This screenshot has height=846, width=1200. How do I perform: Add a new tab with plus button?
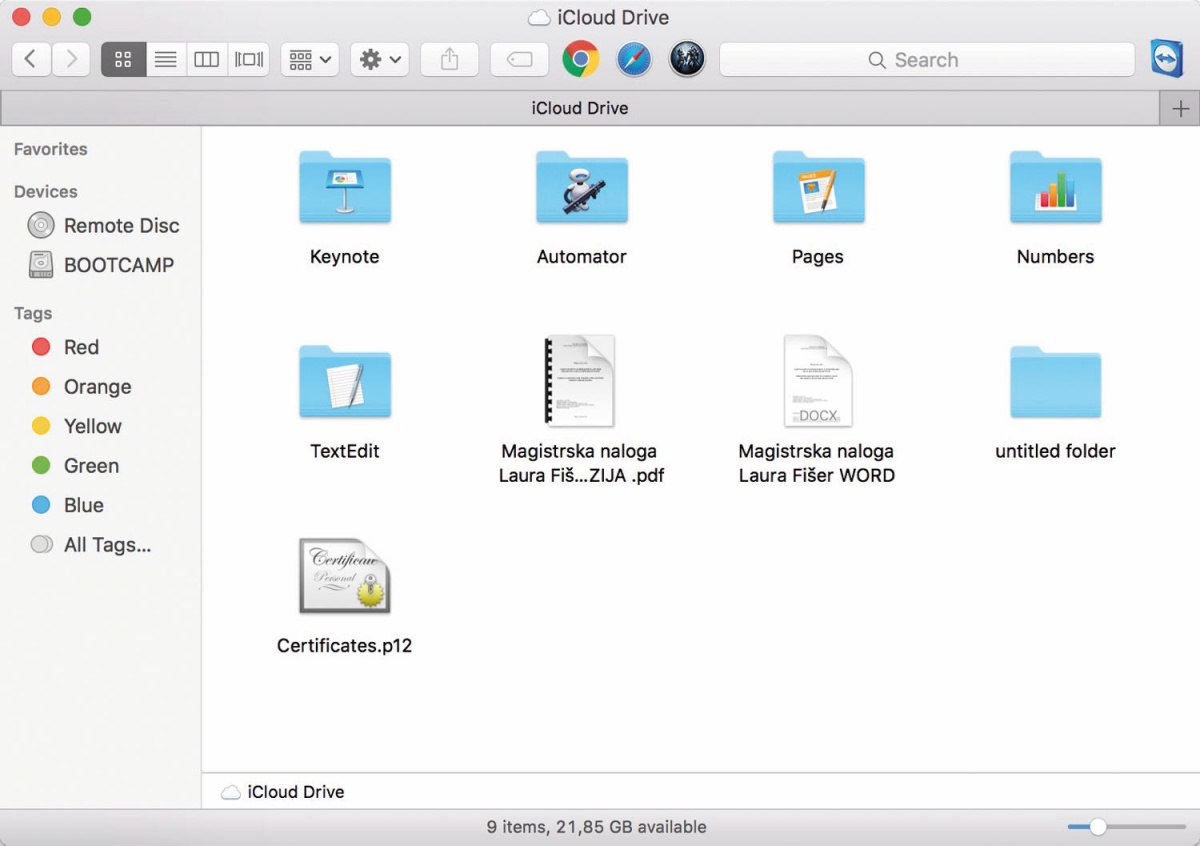pos(1180,108)
